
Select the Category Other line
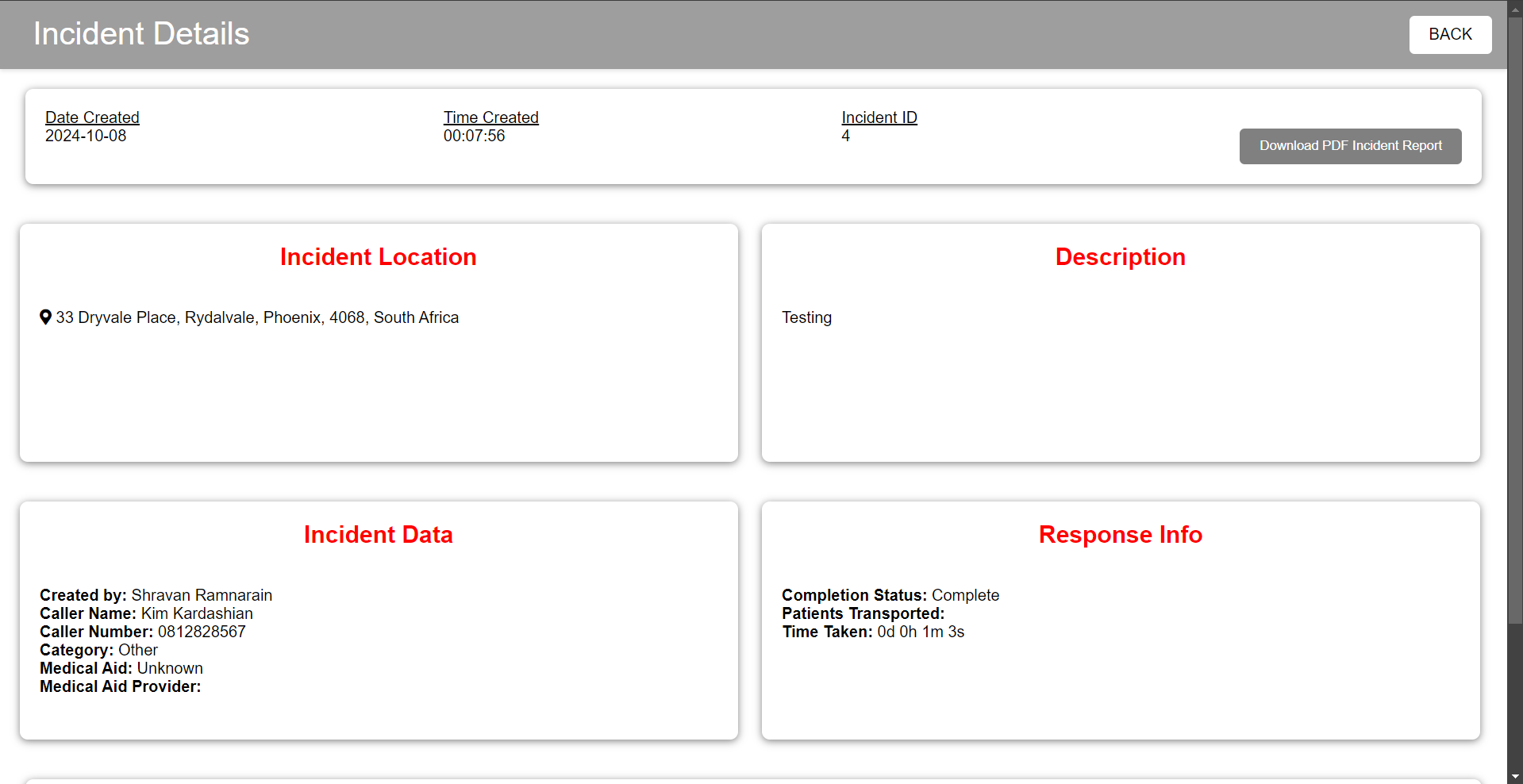click(x=98, y=650)
